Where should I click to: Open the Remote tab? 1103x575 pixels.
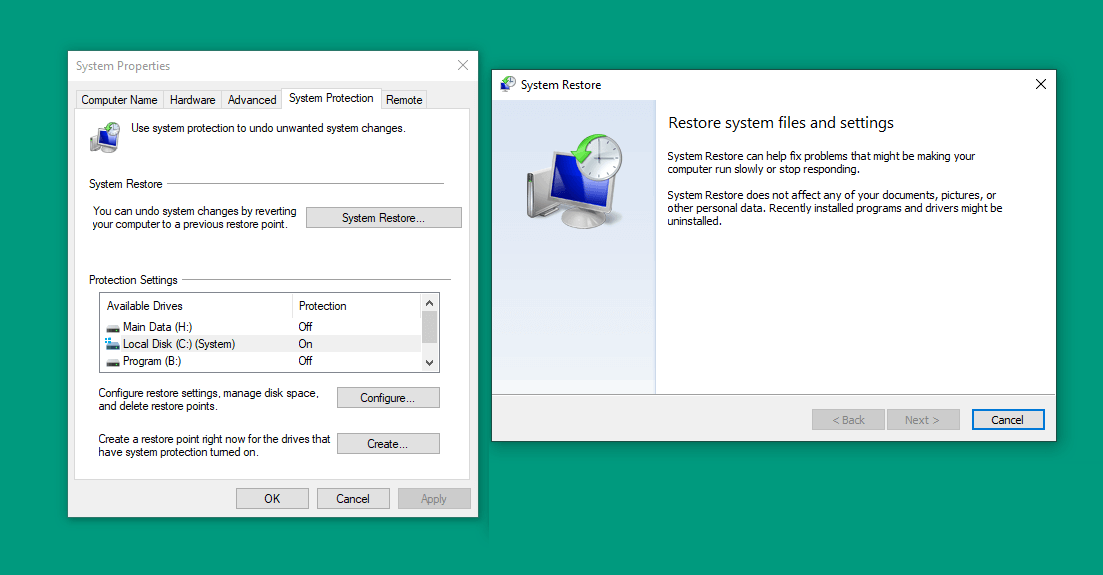(x=404, y=100)
